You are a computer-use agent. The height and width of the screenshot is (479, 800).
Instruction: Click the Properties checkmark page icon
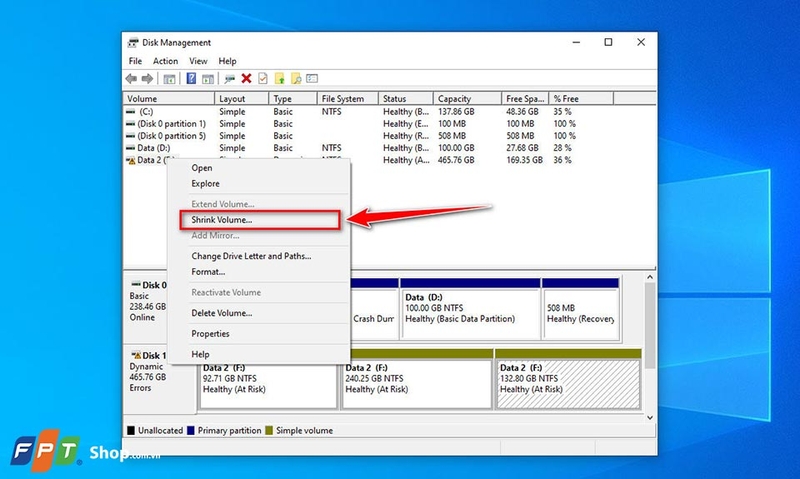coord(263,79)
